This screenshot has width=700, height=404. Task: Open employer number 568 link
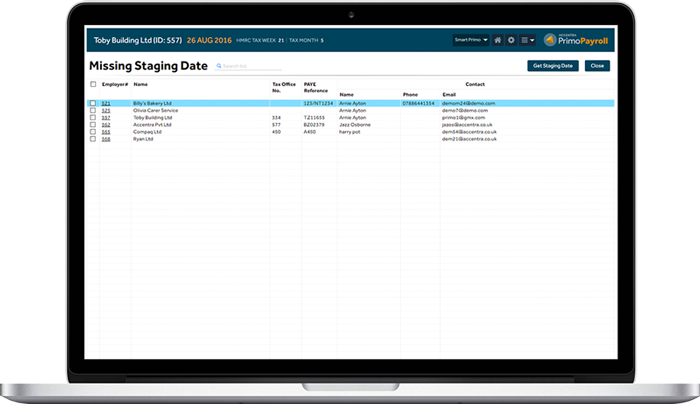point(106,139)
